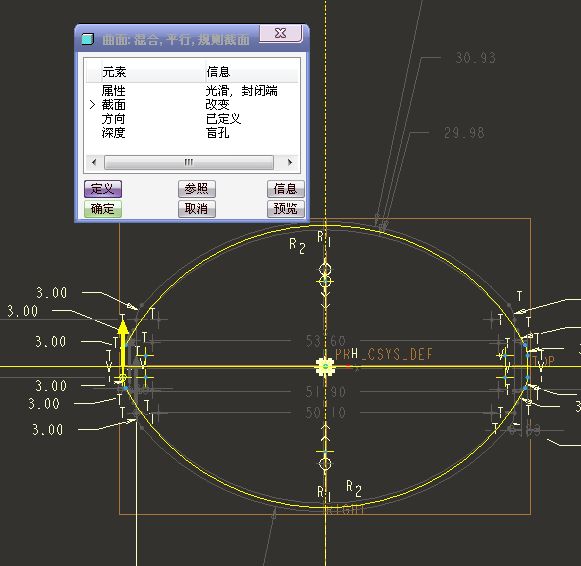Click the 光滑, 封闭端 info value
The image size is (581, 566).
242,91
